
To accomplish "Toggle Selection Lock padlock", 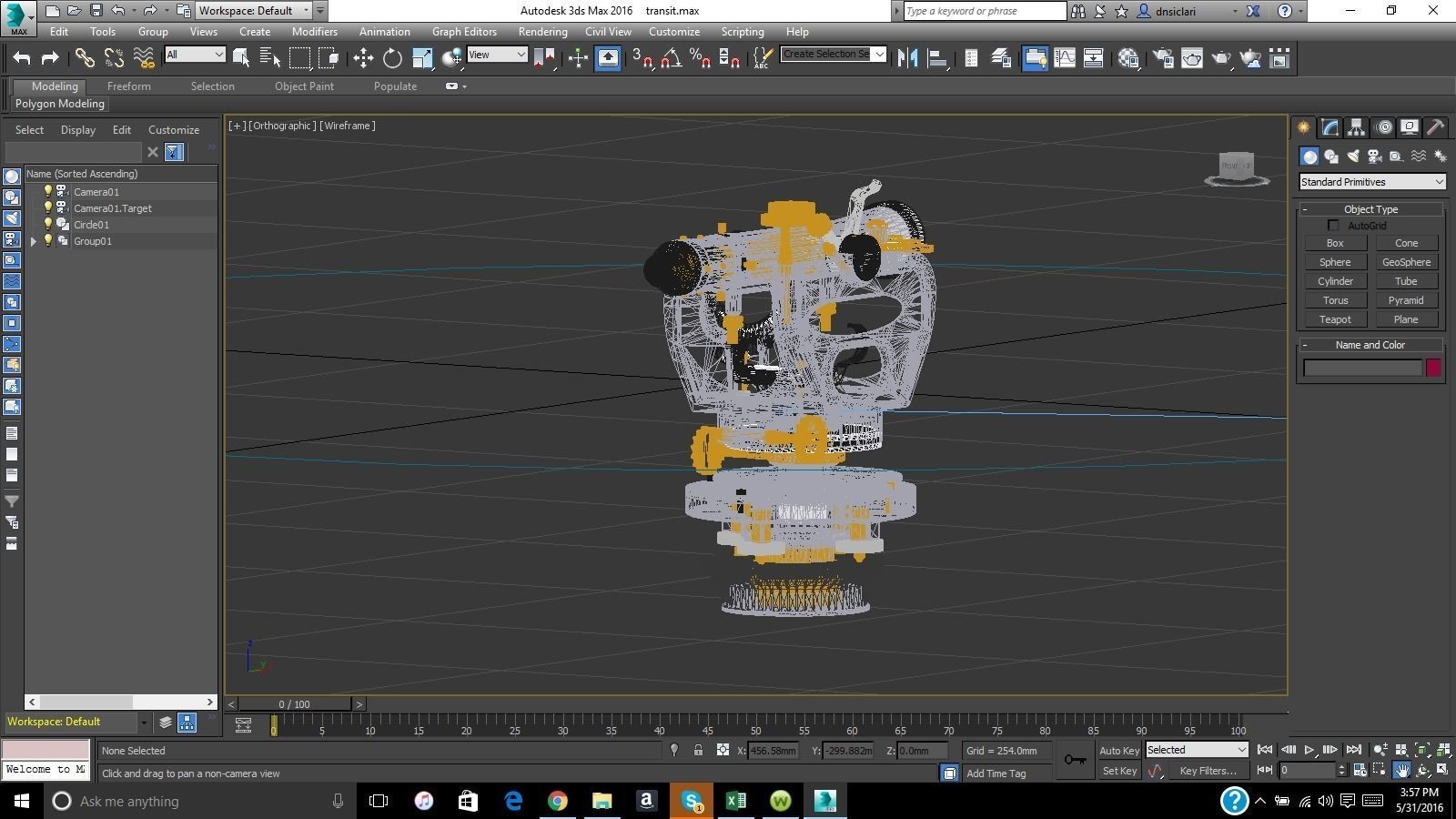I will point(698,751).
